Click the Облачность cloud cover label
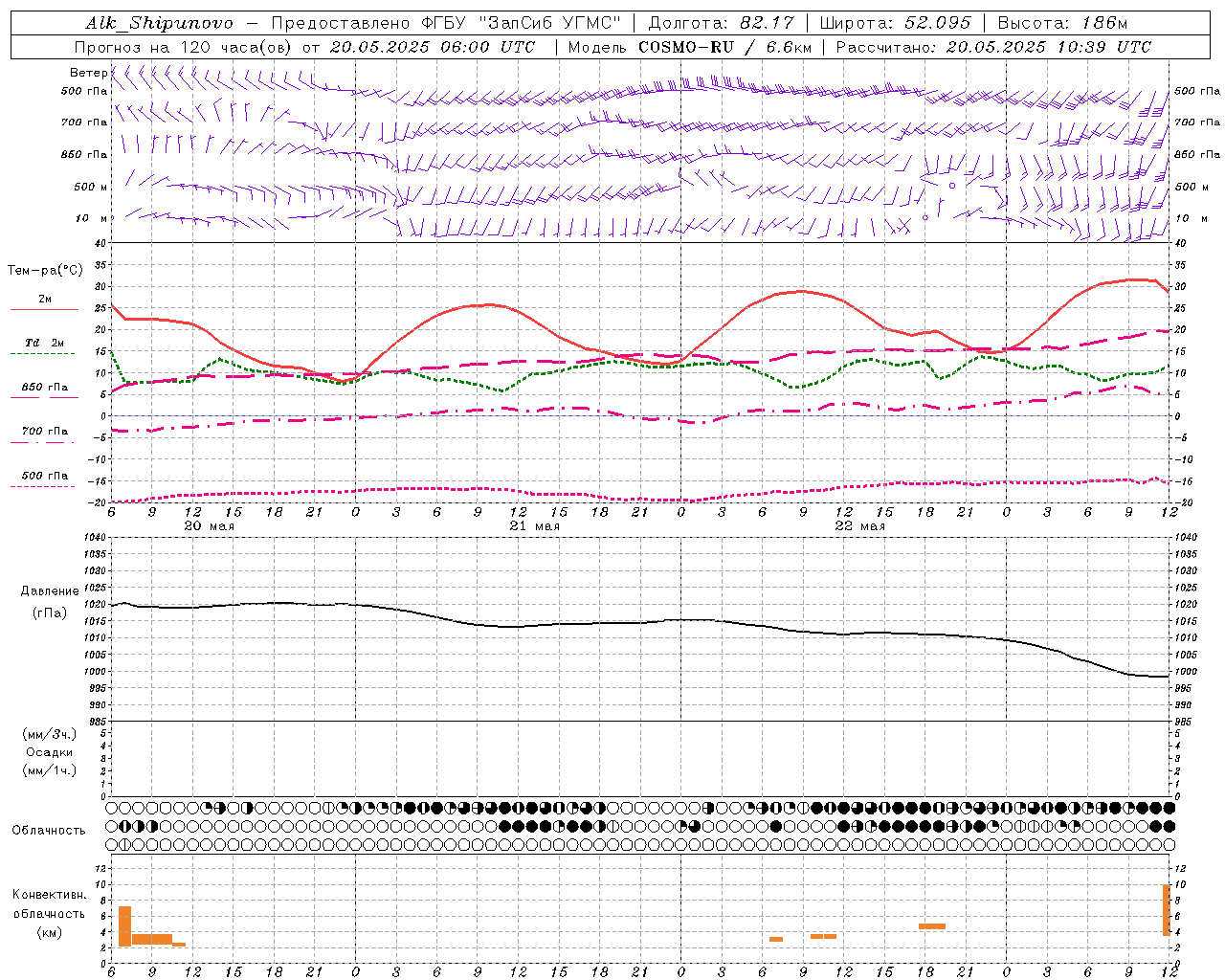This screenshot has height=980, width=1225. [x=49, y=831]
